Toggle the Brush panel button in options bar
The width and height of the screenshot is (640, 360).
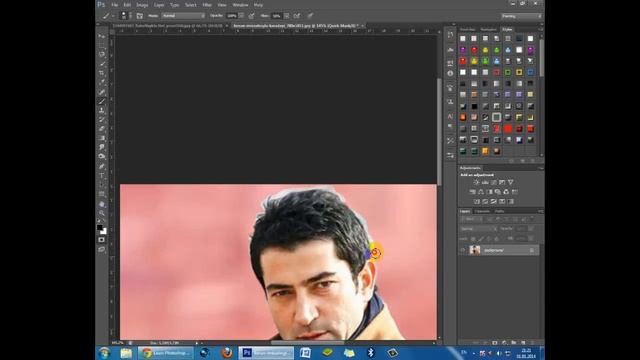point(140,16)
